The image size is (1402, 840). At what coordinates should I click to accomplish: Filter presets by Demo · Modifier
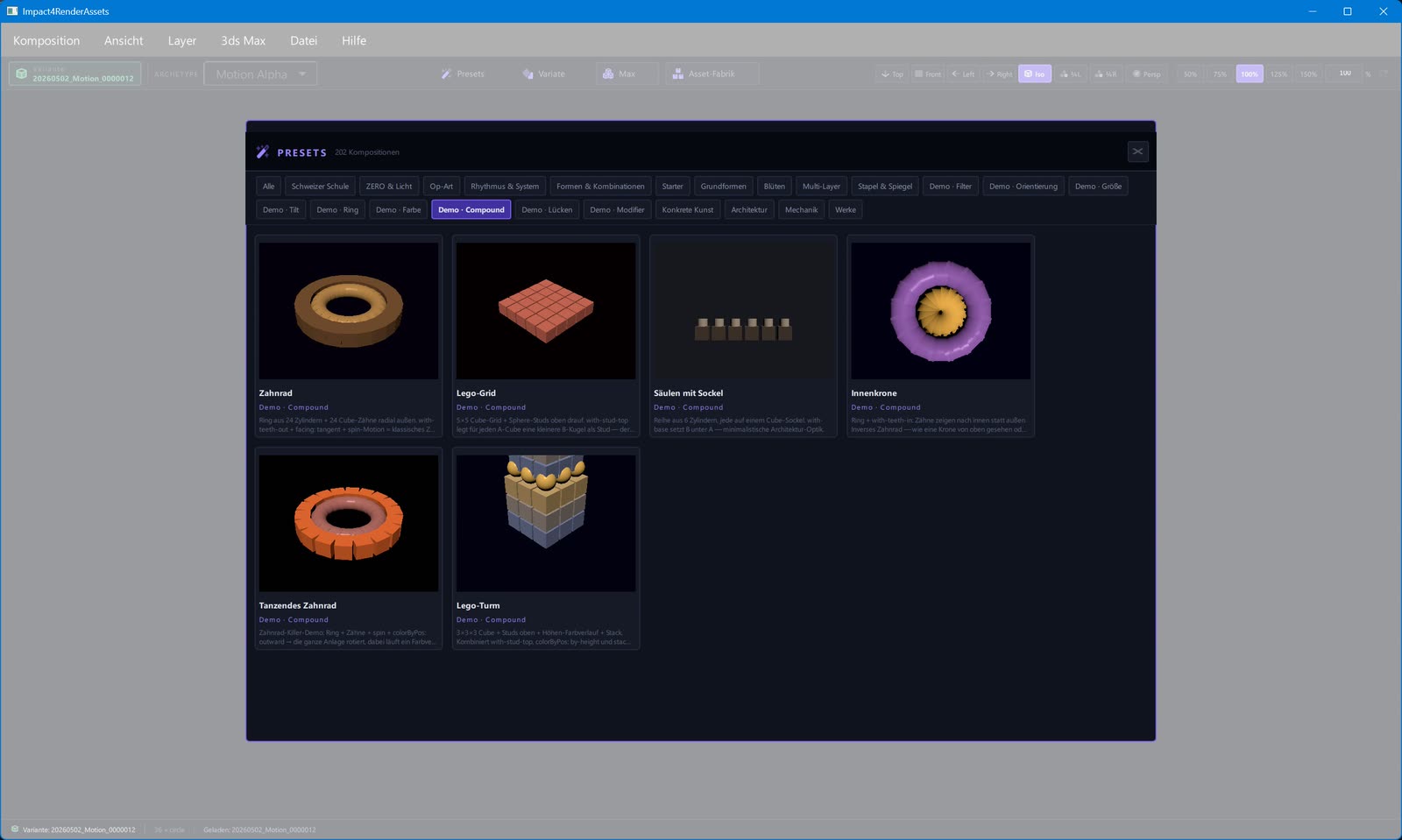[617, 209]
